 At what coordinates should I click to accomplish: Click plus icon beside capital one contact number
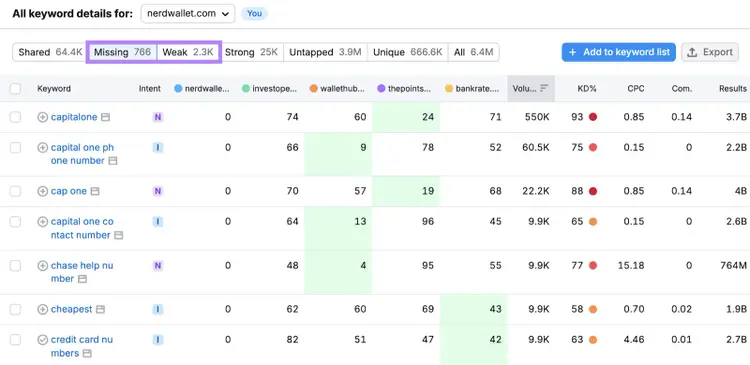43,222
